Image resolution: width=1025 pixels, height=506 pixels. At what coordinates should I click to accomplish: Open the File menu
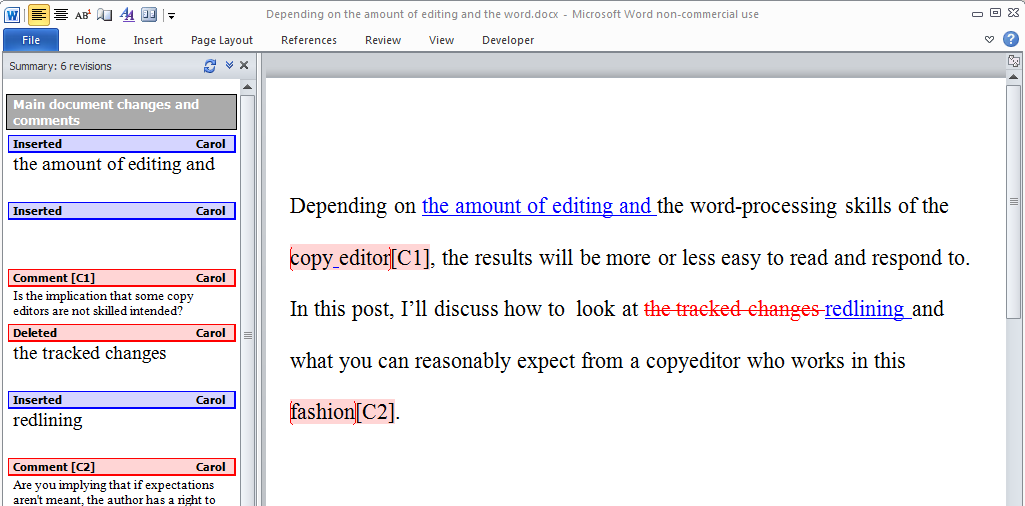(x=31, y=40)
